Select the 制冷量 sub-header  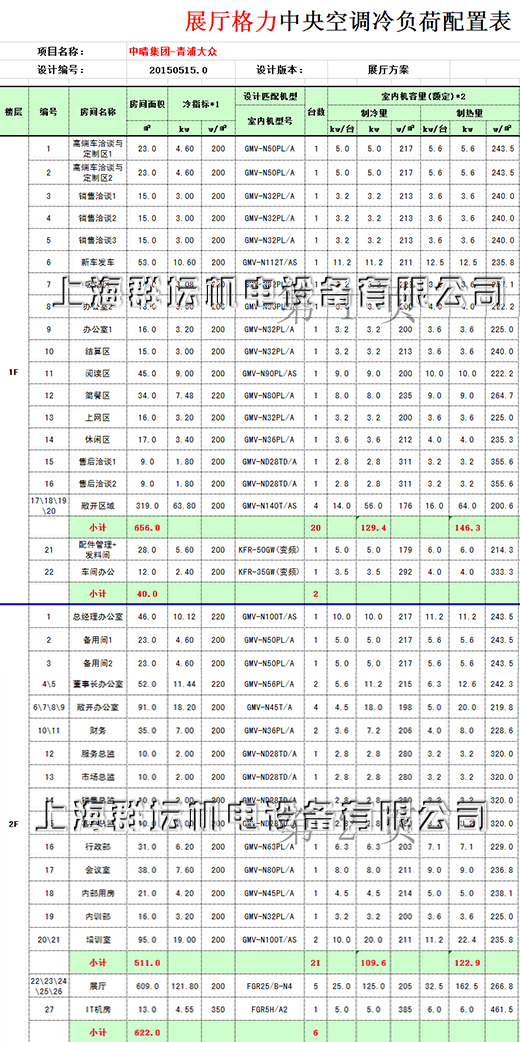click(x=374, y=113)
